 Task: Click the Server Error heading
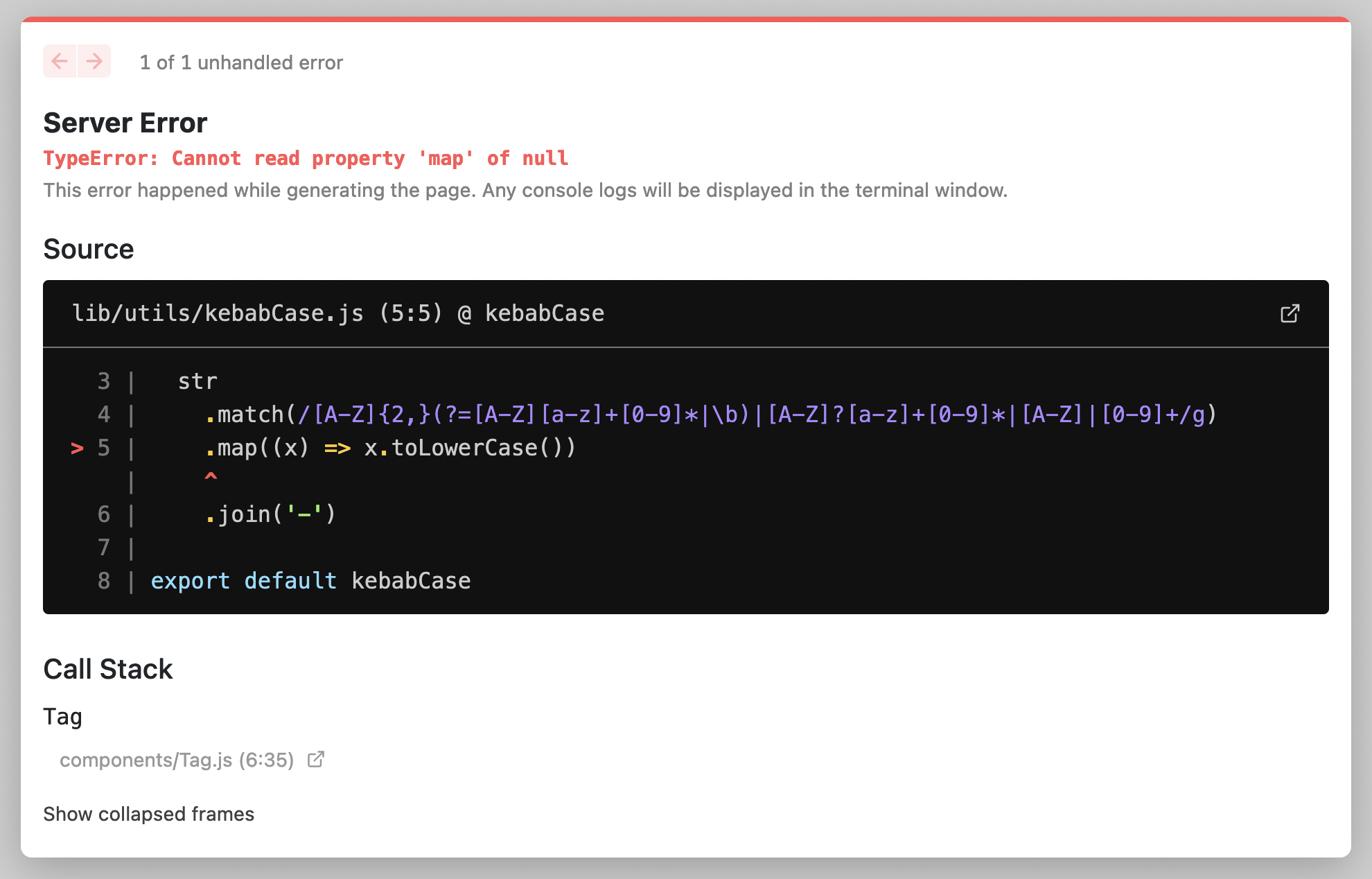pos(125,123)
